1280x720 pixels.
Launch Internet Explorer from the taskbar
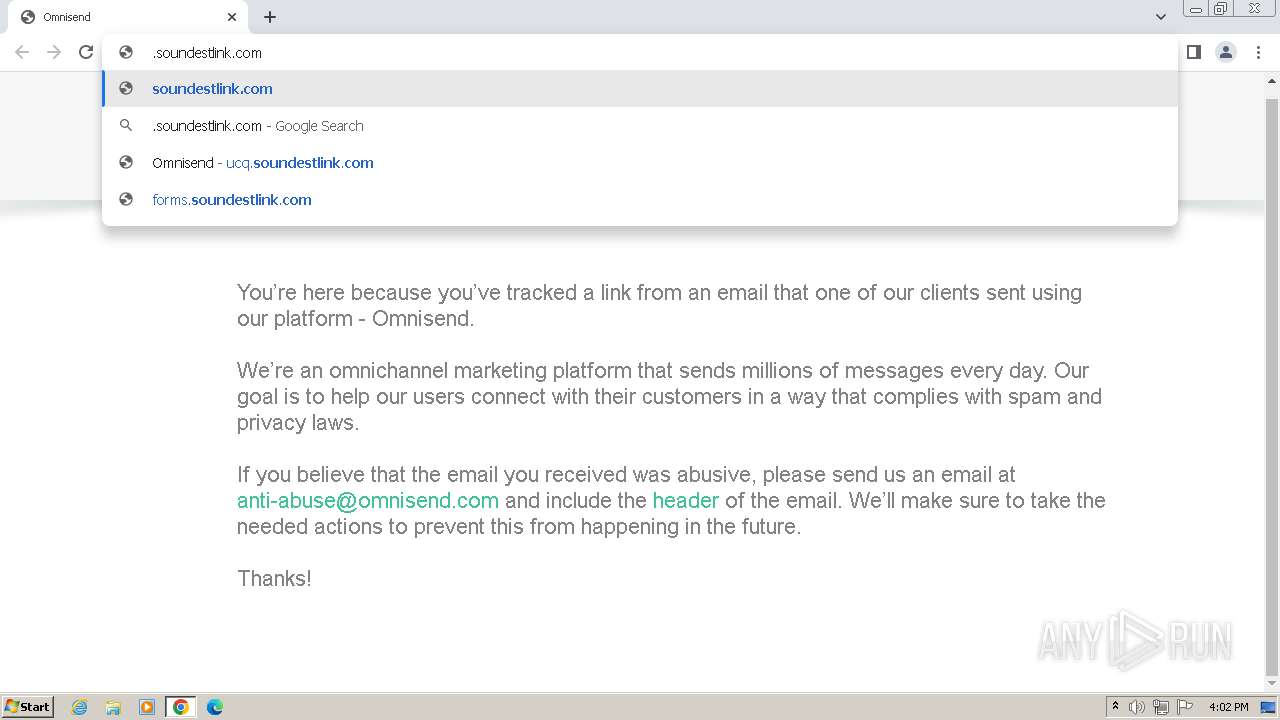pyautogui.click(x=80, y=707)
